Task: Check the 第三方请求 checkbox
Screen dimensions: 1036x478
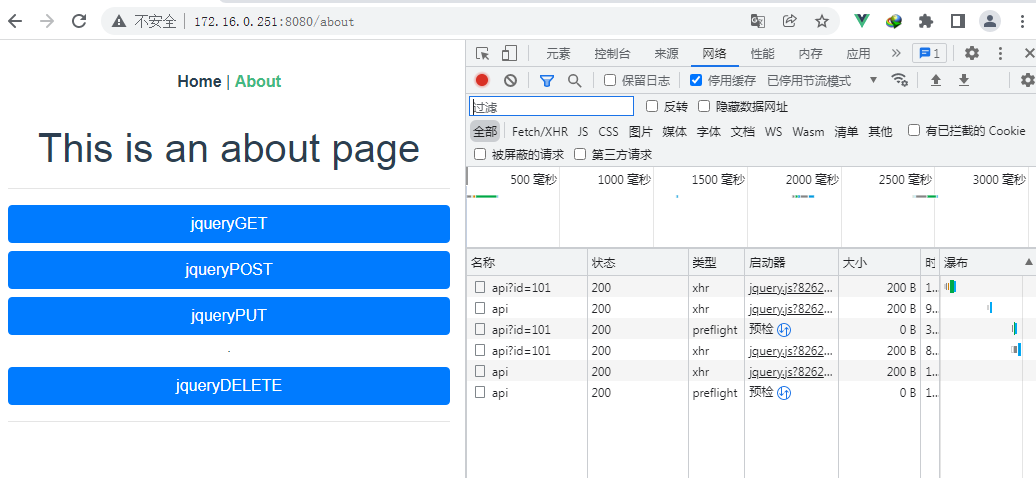Action: [580, 154]
